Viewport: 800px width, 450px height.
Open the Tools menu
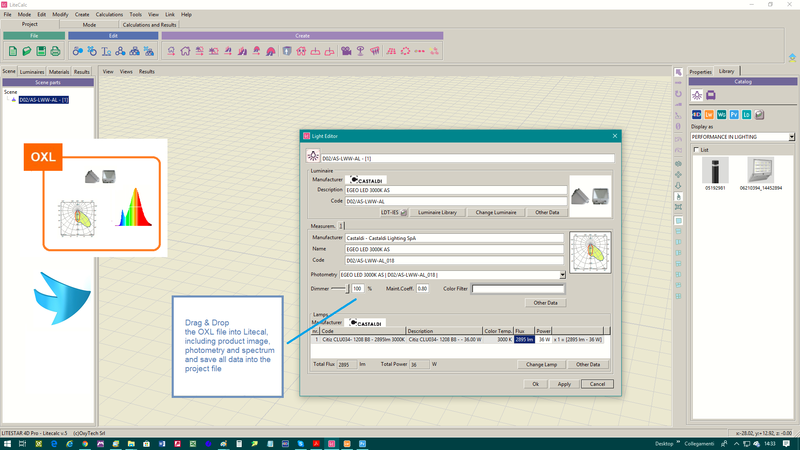135,14
